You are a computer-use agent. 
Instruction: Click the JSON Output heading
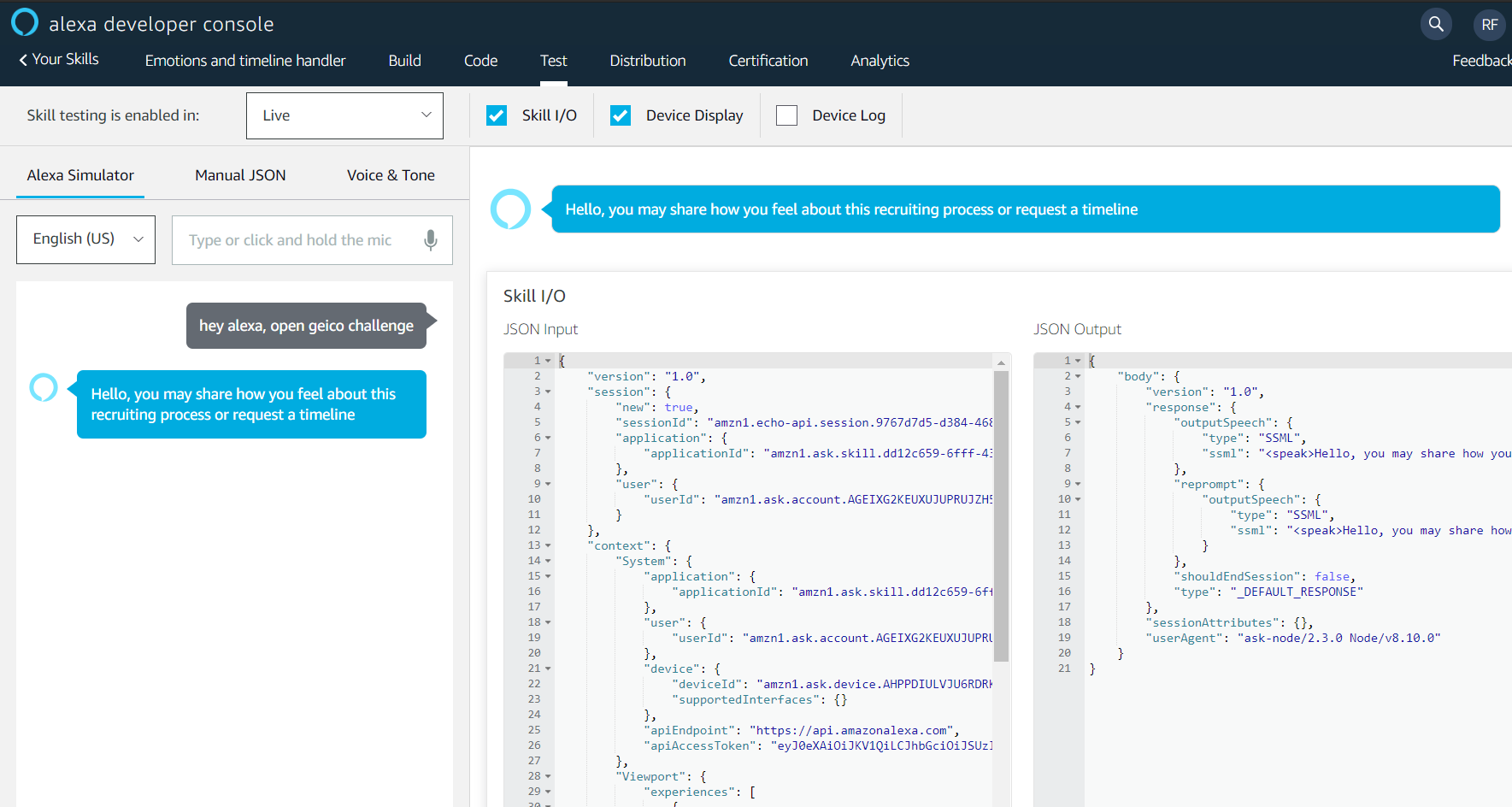click(1077, 329)
